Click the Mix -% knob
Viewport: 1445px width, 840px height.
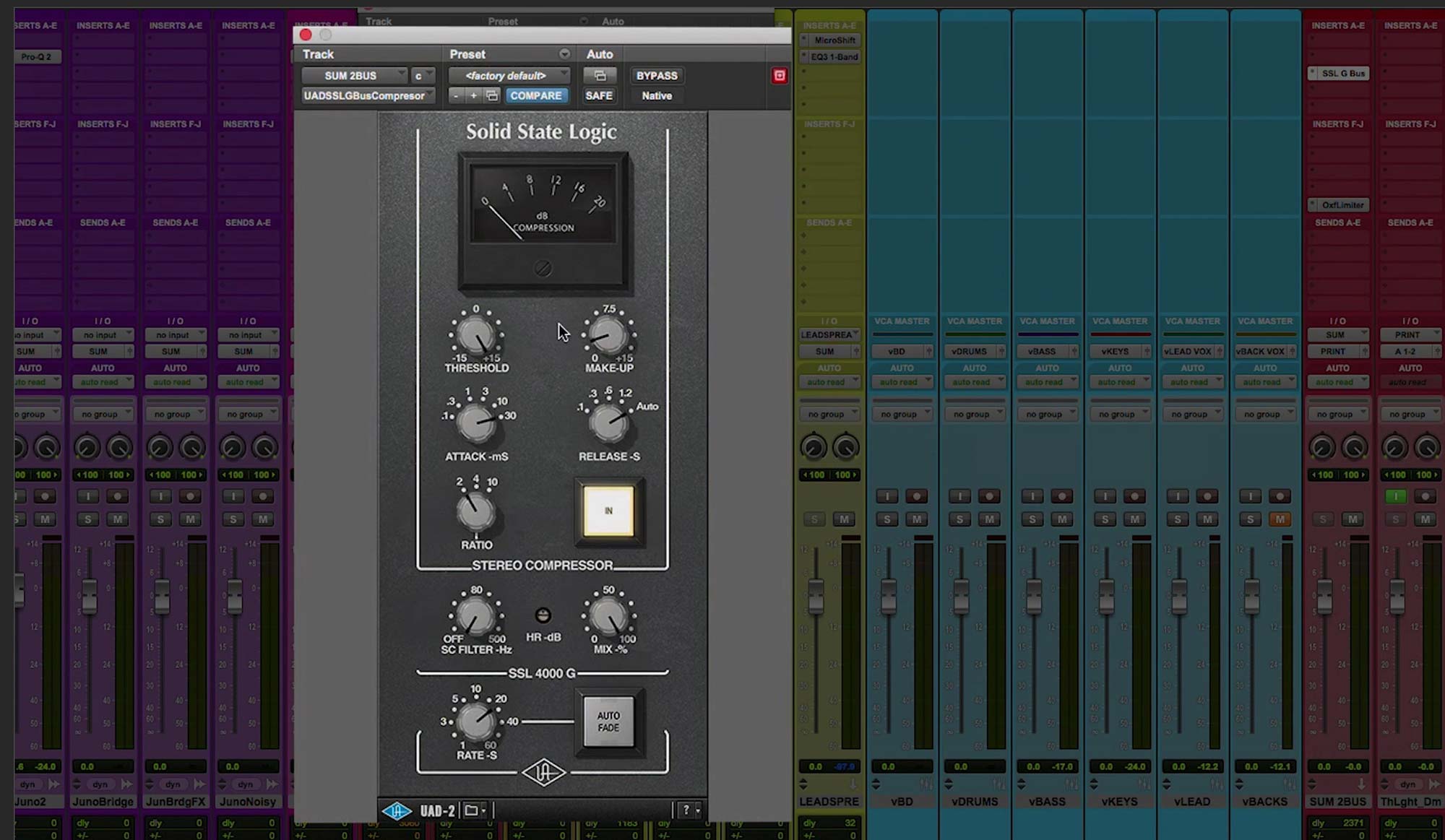coord(608,618)
